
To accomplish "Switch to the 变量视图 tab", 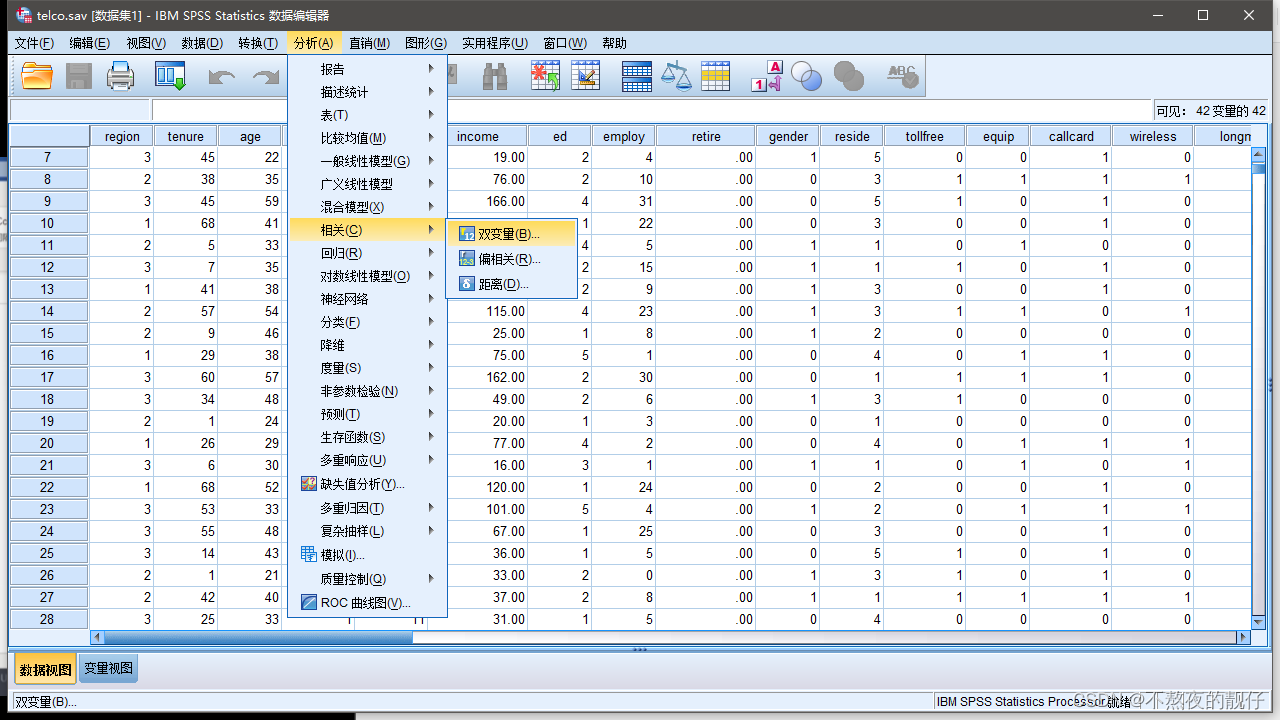I will coord(108,669).
